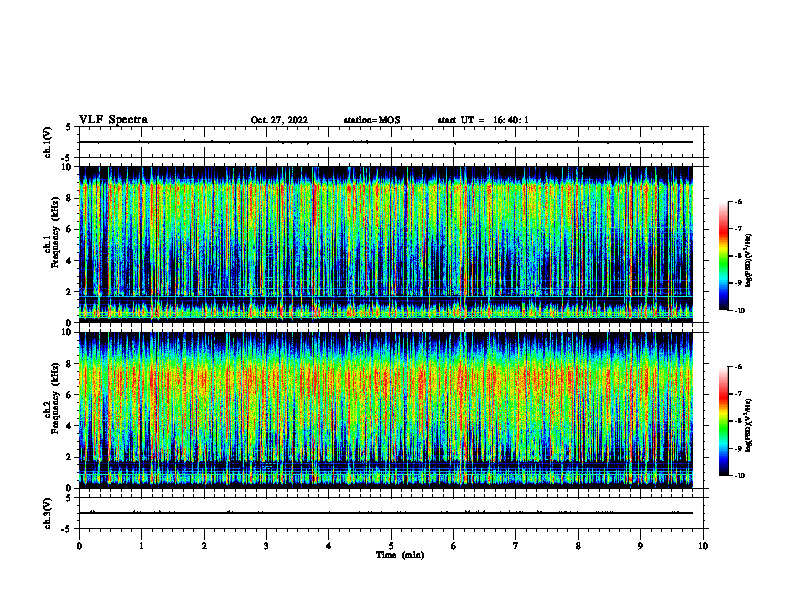Click the ch.1 spectrogram color scale bar
This screenshot has width=792, height=612.
(x=723, y=256)
